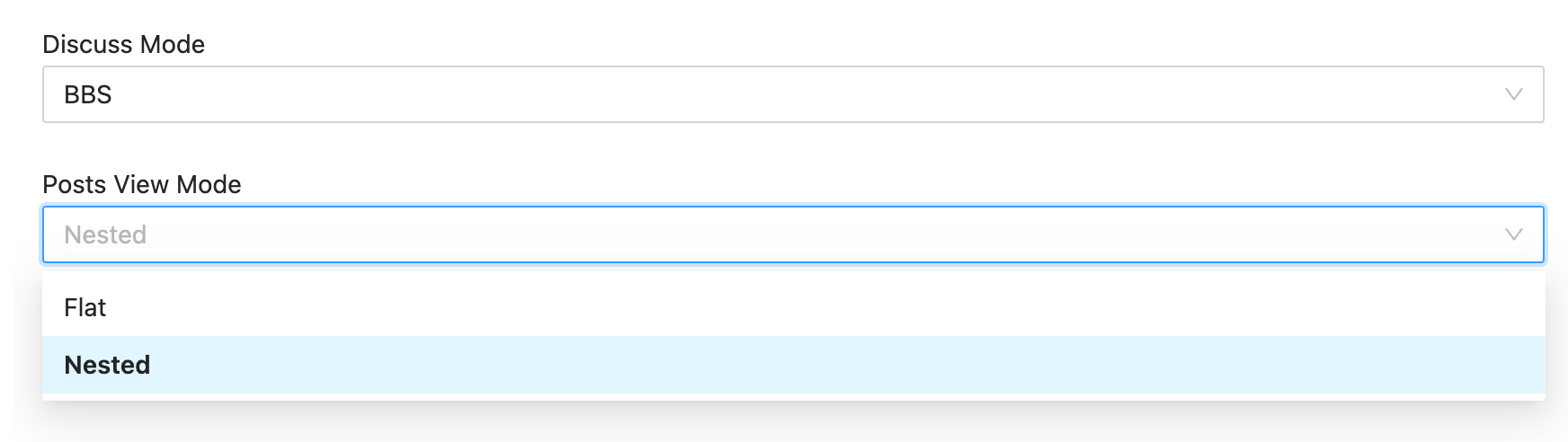Click the down arrow beside BBS
The height and width of the screenshot is (442, 1568).
[x=1513, y=94]
